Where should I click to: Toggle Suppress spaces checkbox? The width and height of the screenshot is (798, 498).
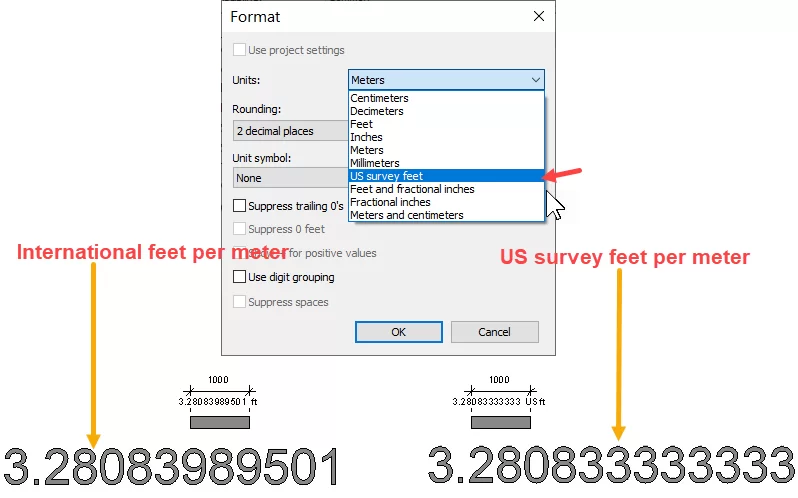click(x=239, y=302)
